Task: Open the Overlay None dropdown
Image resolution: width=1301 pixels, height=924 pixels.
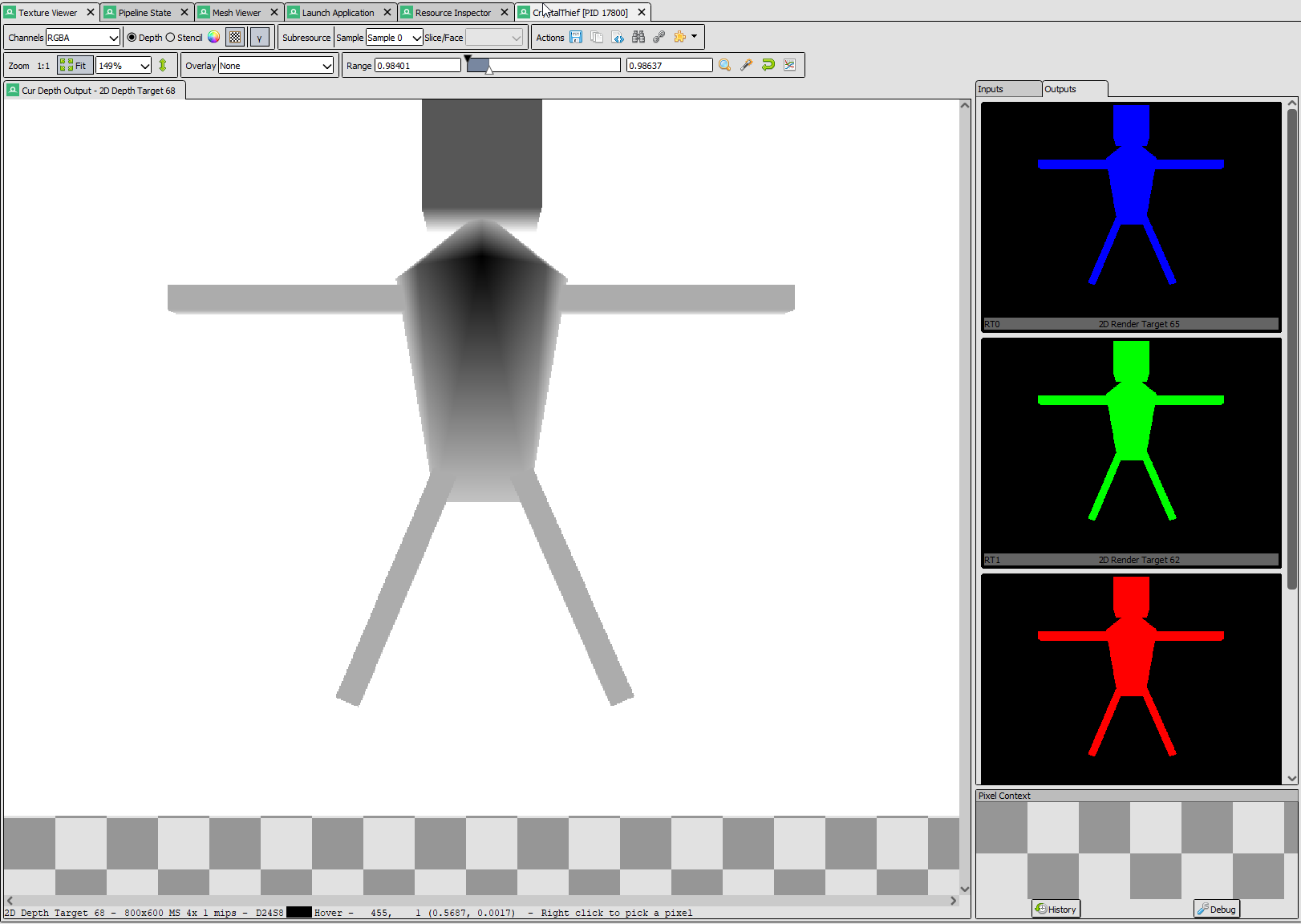Action: [276, 66]
